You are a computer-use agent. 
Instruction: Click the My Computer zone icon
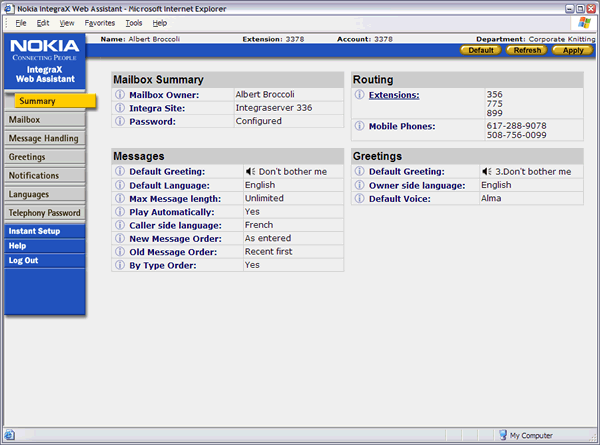503,435
